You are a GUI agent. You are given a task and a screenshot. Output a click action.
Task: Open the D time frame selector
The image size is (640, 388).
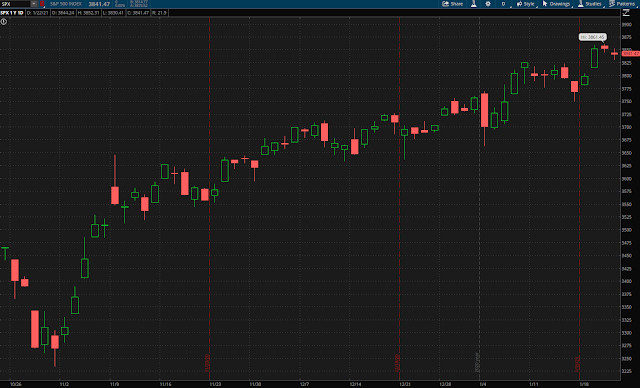pyautogui.click(x=504, y=4)
